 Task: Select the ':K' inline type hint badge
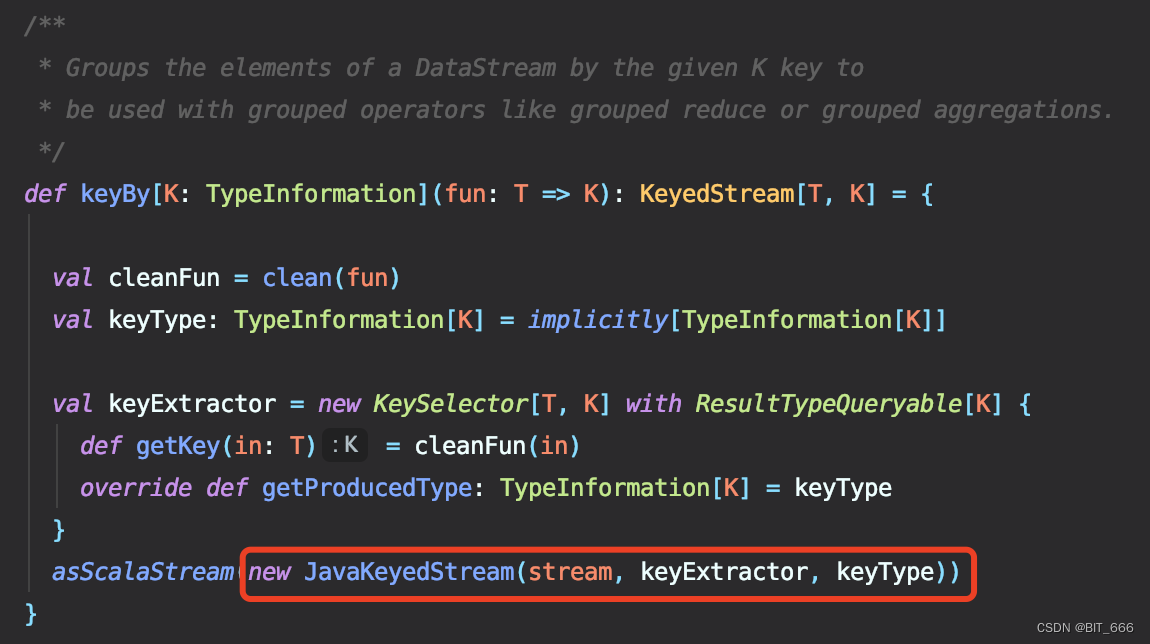click(343, 445)
